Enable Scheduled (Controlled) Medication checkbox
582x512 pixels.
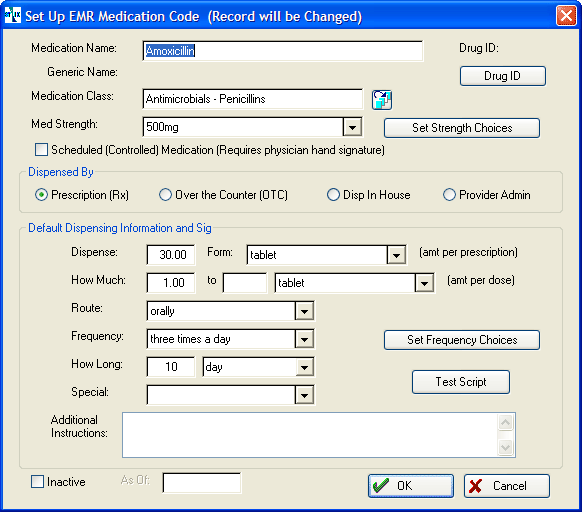(41, 150)
